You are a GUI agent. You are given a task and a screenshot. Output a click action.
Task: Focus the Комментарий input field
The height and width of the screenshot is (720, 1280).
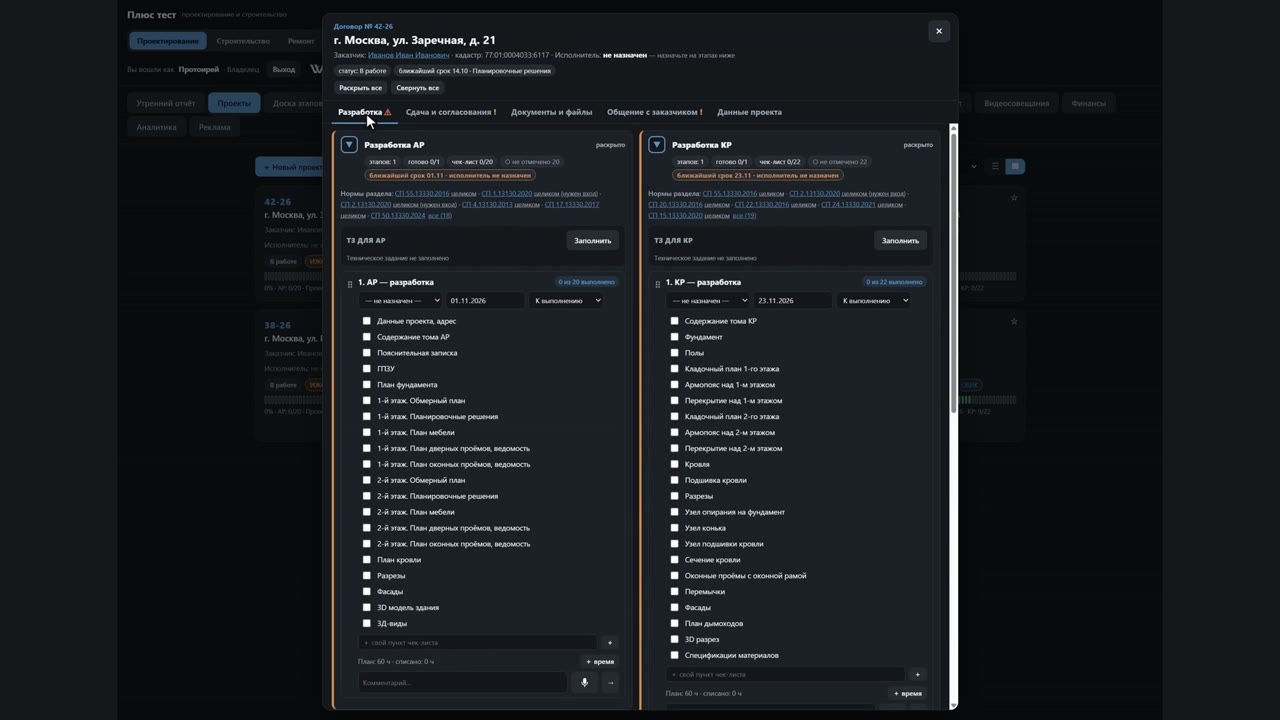click(463, 683)
